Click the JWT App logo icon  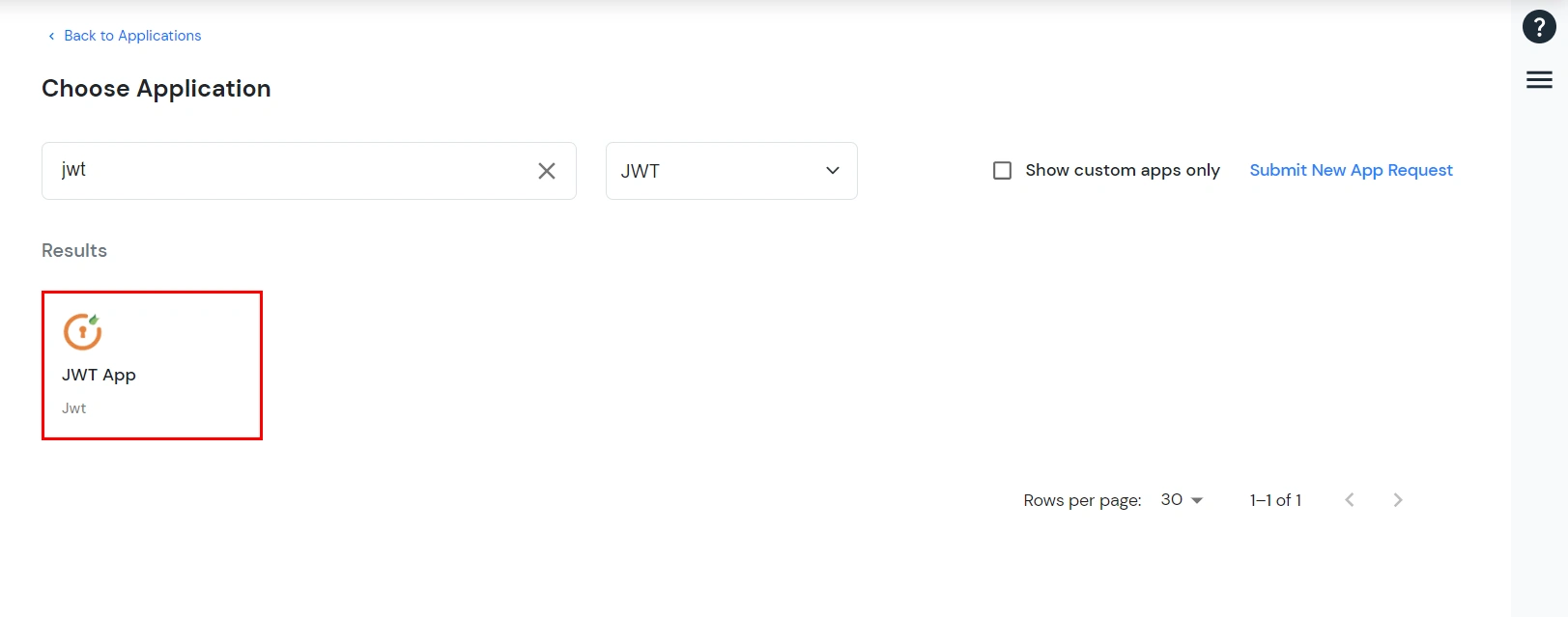83,331
